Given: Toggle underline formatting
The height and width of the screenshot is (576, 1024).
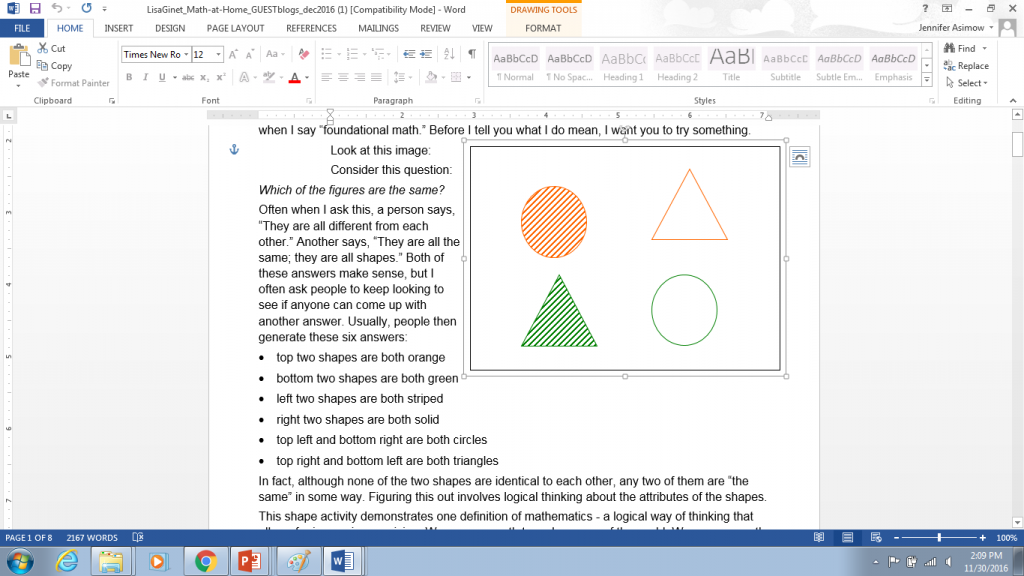Looking at the screenshot, I should click(162, 76).
